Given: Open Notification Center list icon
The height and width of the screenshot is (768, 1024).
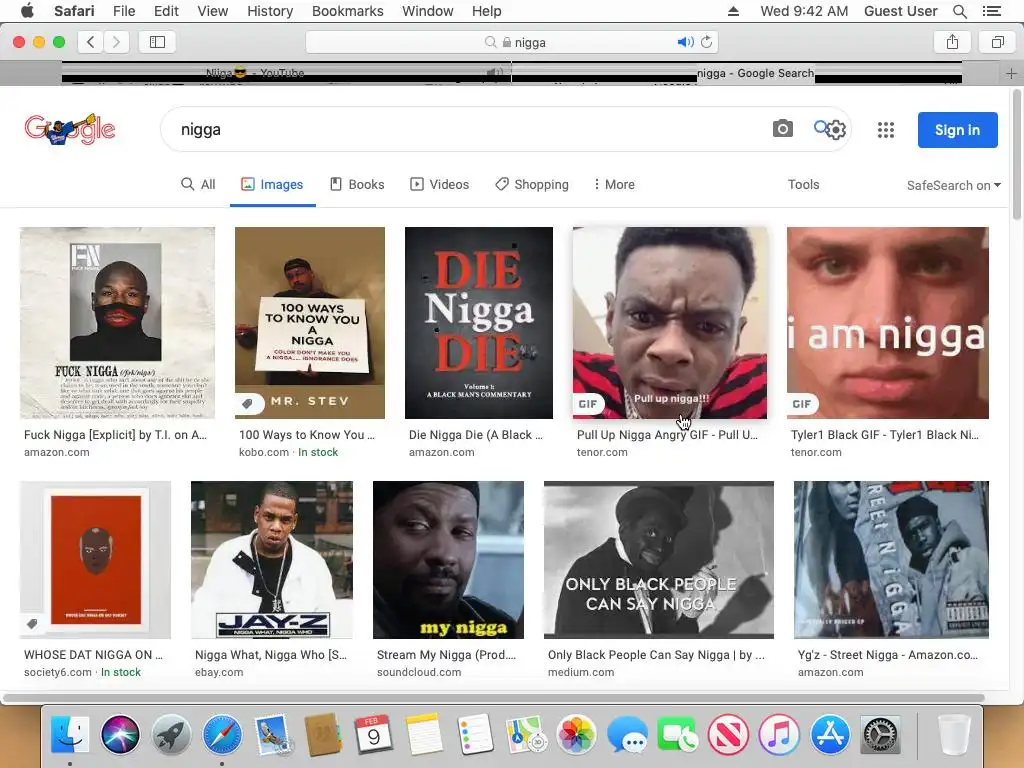Looking at the screenshot, I should (991, 11).
